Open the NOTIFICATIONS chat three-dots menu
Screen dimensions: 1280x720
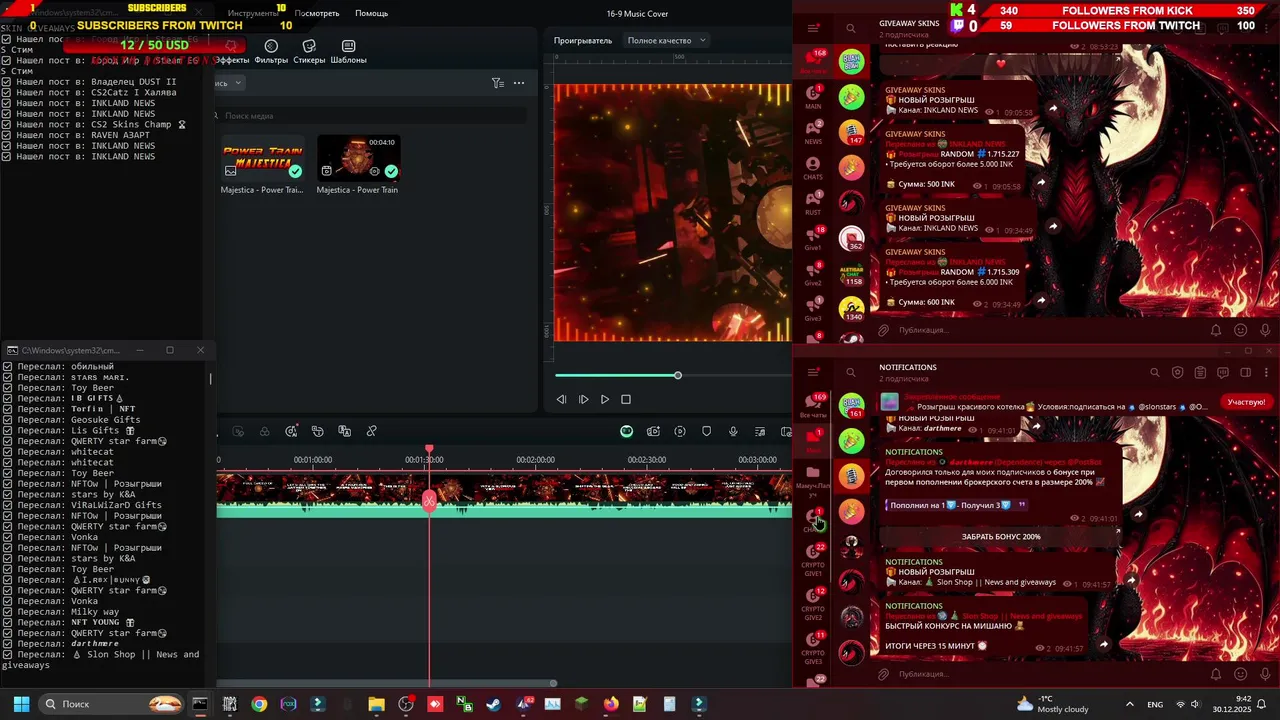coord(1267,372)
